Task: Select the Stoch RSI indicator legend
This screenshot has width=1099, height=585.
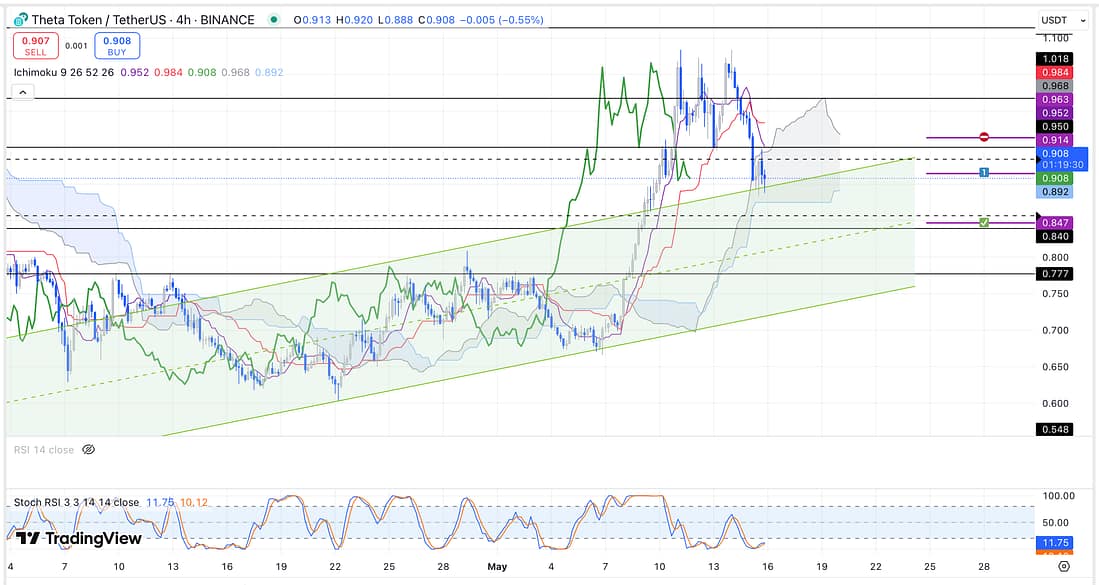Action: point(76,502)
